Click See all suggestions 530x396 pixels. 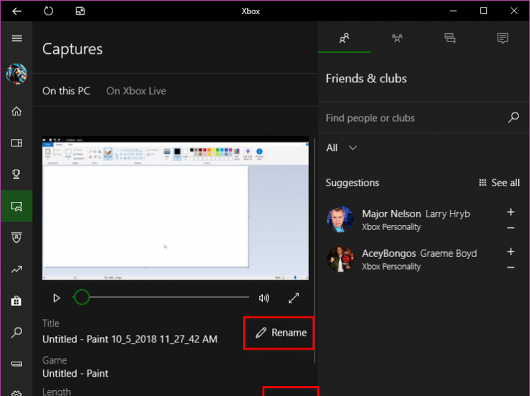click(x=499, y=183)
